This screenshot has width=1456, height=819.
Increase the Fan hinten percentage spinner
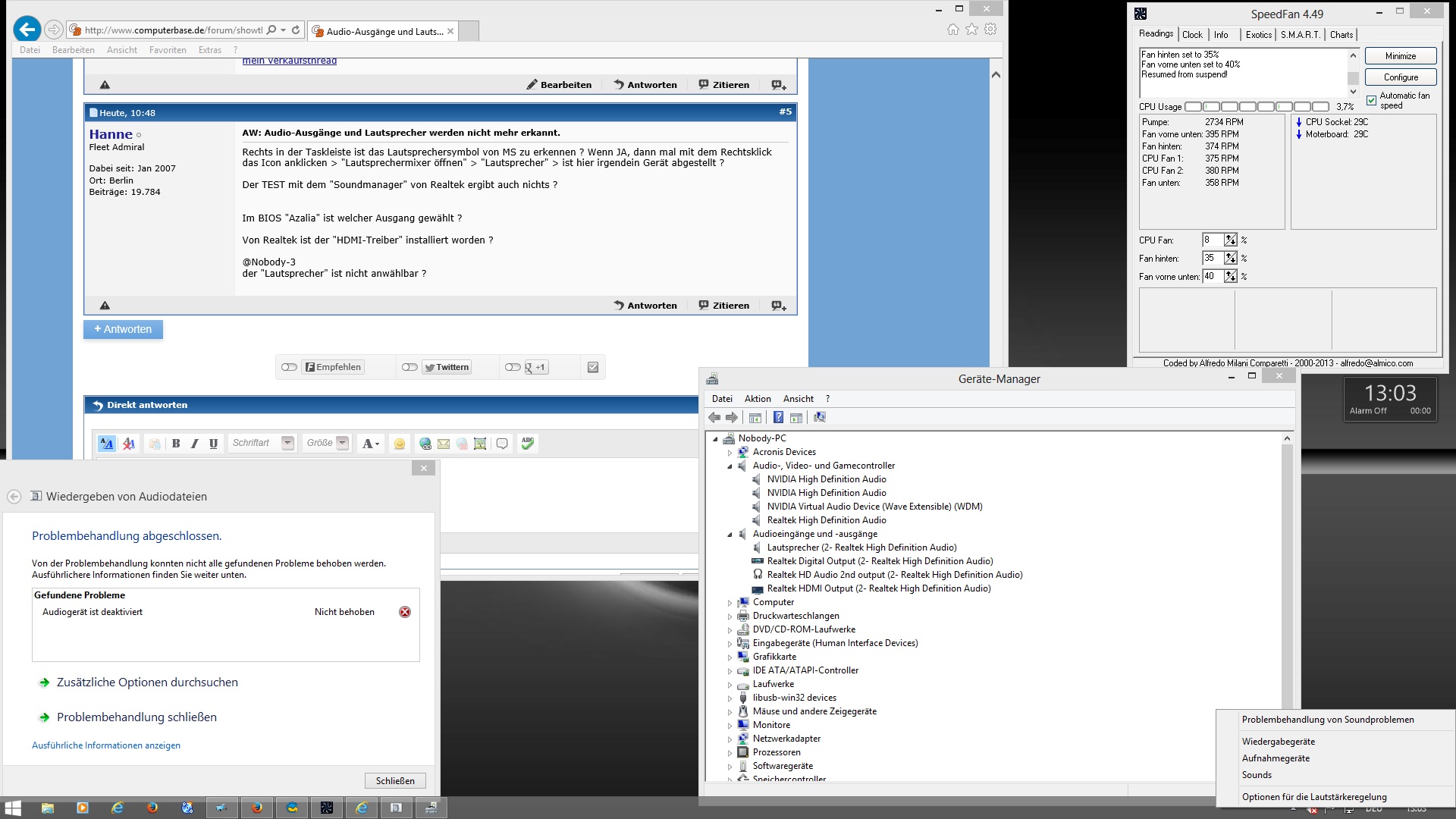pos(1230,255)
